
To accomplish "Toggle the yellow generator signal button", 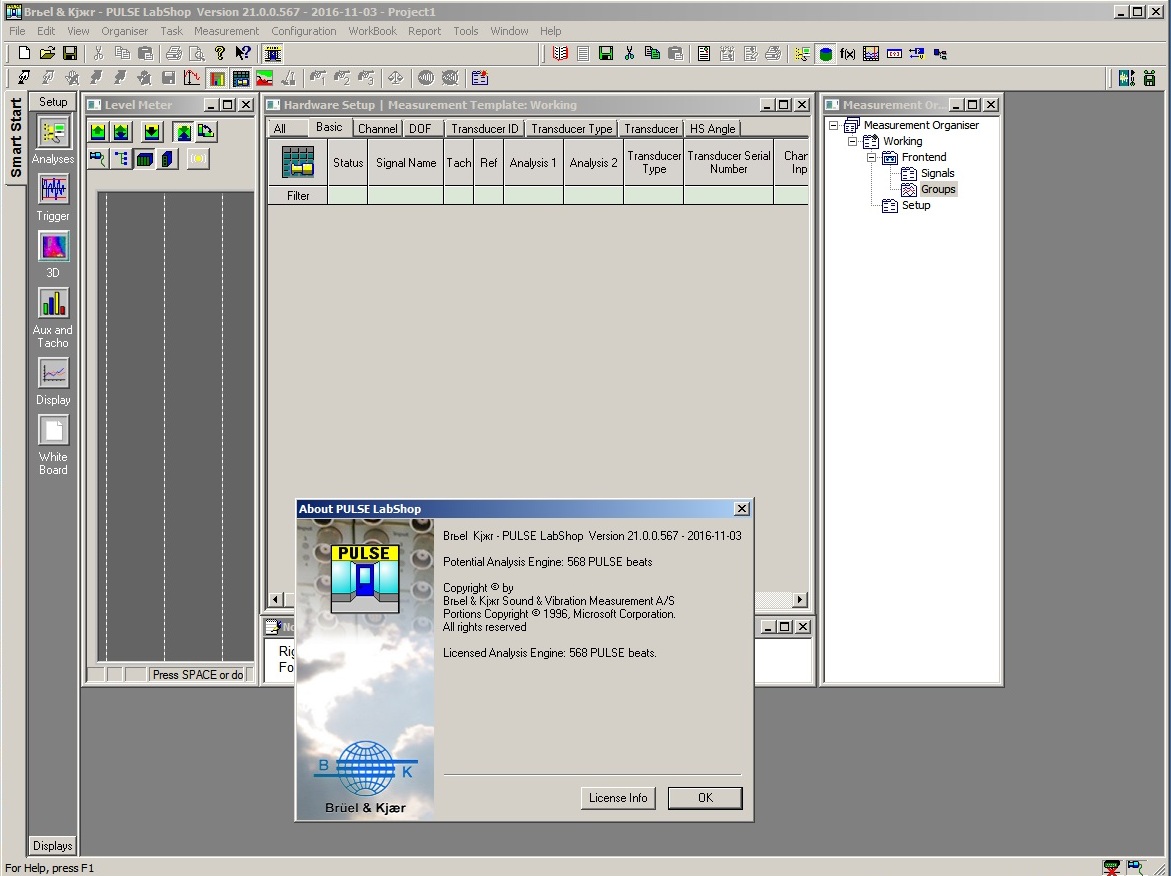I will (x=198, y=158).
